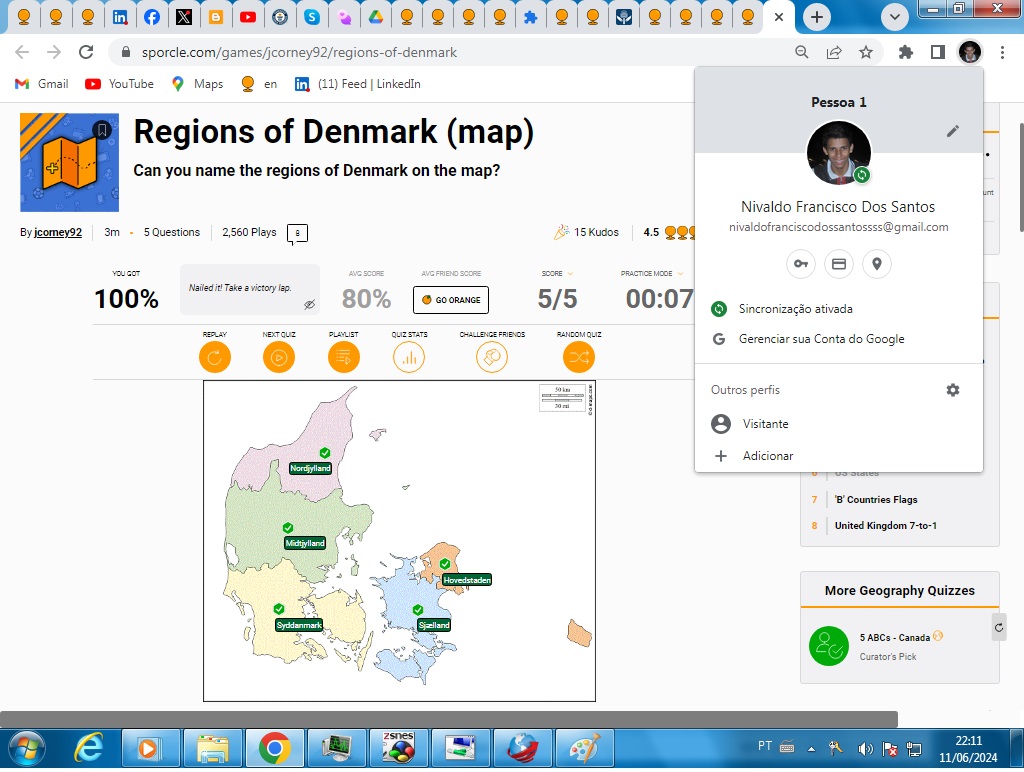View Quiz Stats via its bar-chart icon
The width and height of the screenshot is (1024, 772).
click(x=409, y=356)
